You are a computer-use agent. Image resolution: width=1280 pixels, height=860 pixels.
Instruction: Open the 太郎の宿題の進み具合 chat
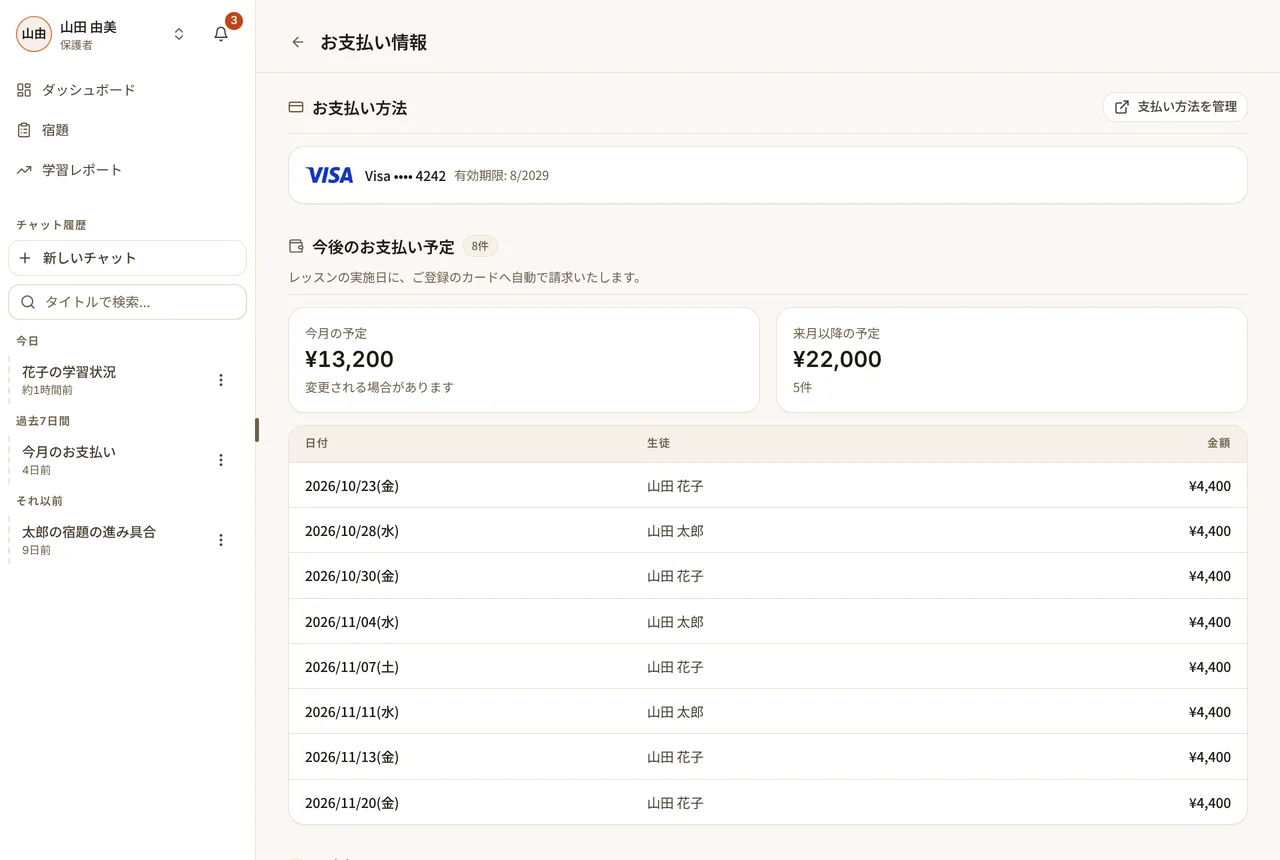coord(110,540)
